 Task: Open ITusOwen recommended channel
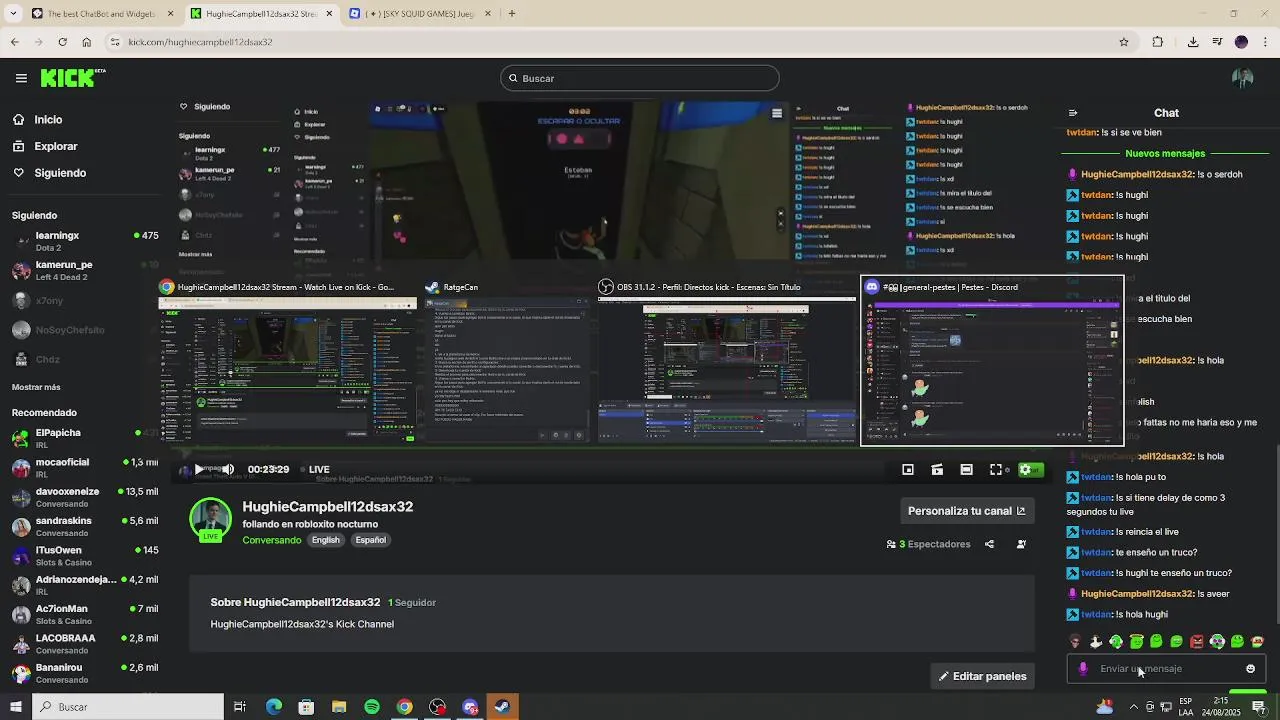tap(85, 556)
